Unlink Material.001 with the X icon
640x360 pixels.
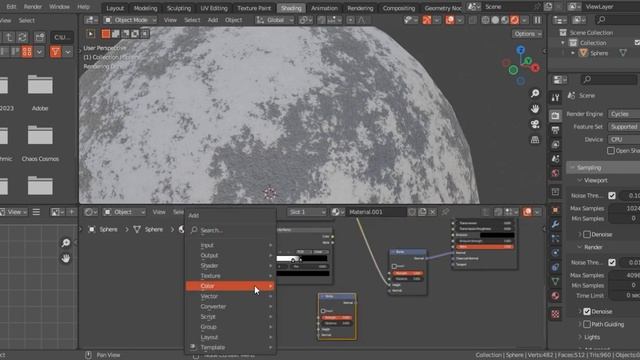click(x=432, y=212)
